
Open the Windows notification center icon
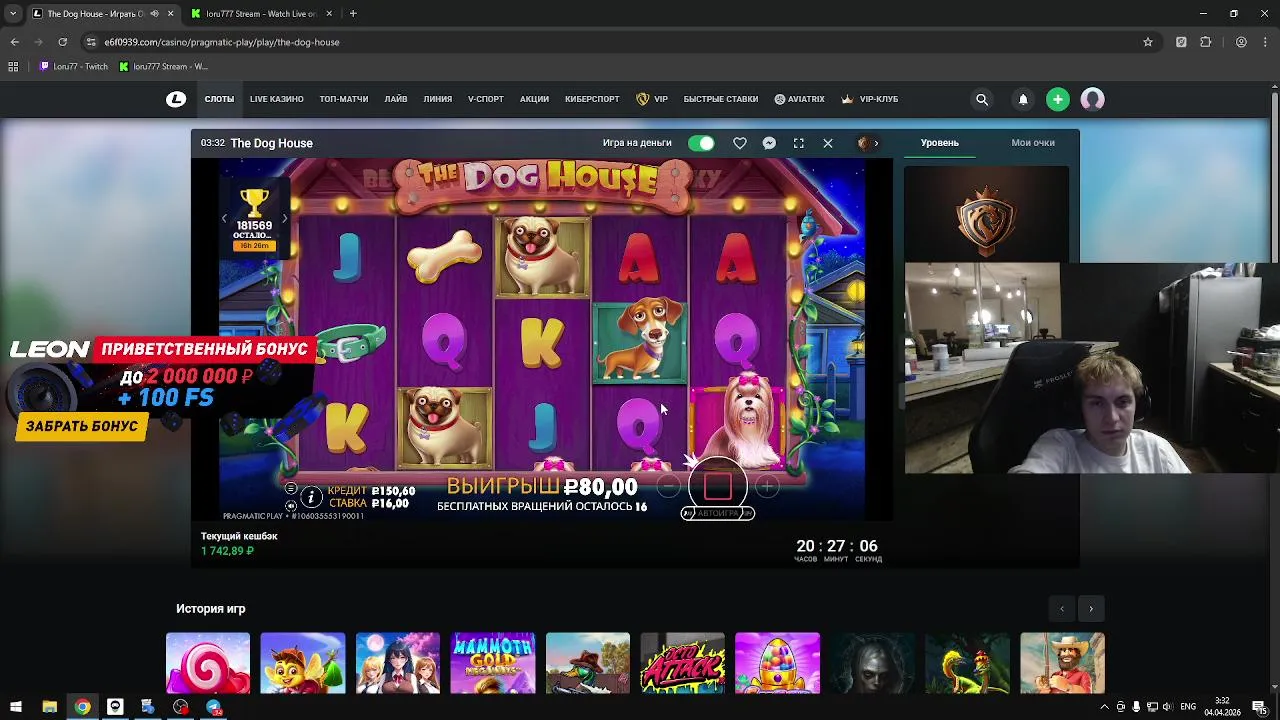(1260, 707)
